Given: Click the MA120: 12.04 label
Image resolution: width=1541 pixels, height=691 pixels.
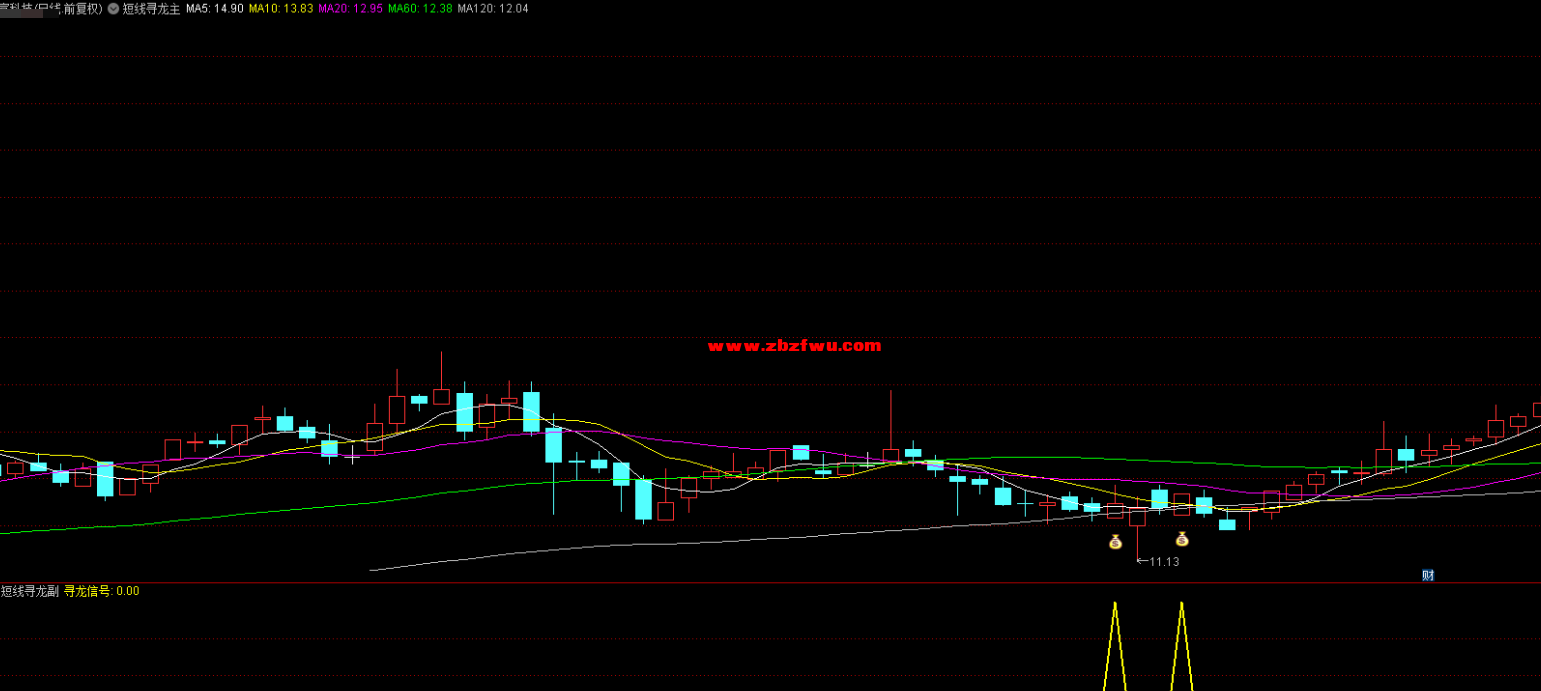Looking at the screenshot, I should (493, 8).
